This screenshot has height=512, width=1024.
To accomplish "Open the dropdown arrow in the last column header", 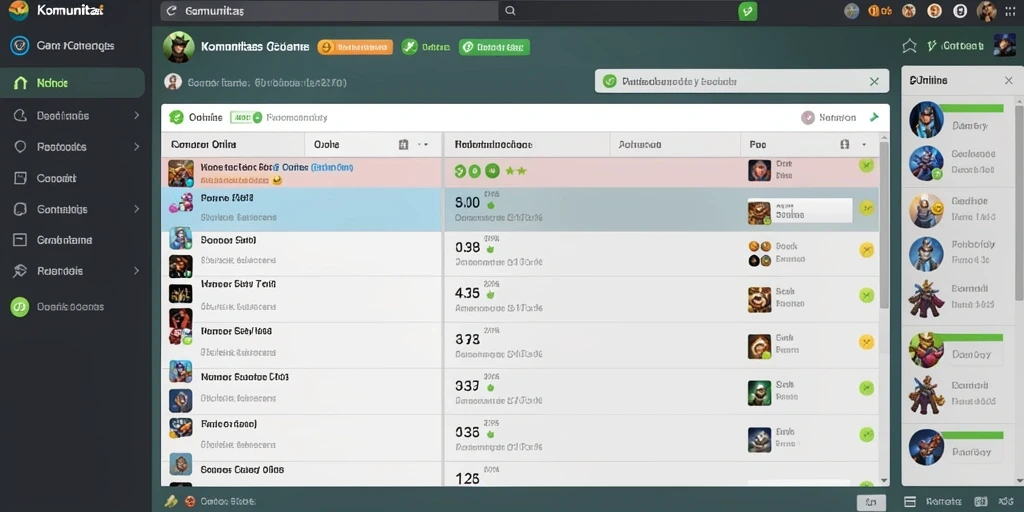I will click(864, 144).
